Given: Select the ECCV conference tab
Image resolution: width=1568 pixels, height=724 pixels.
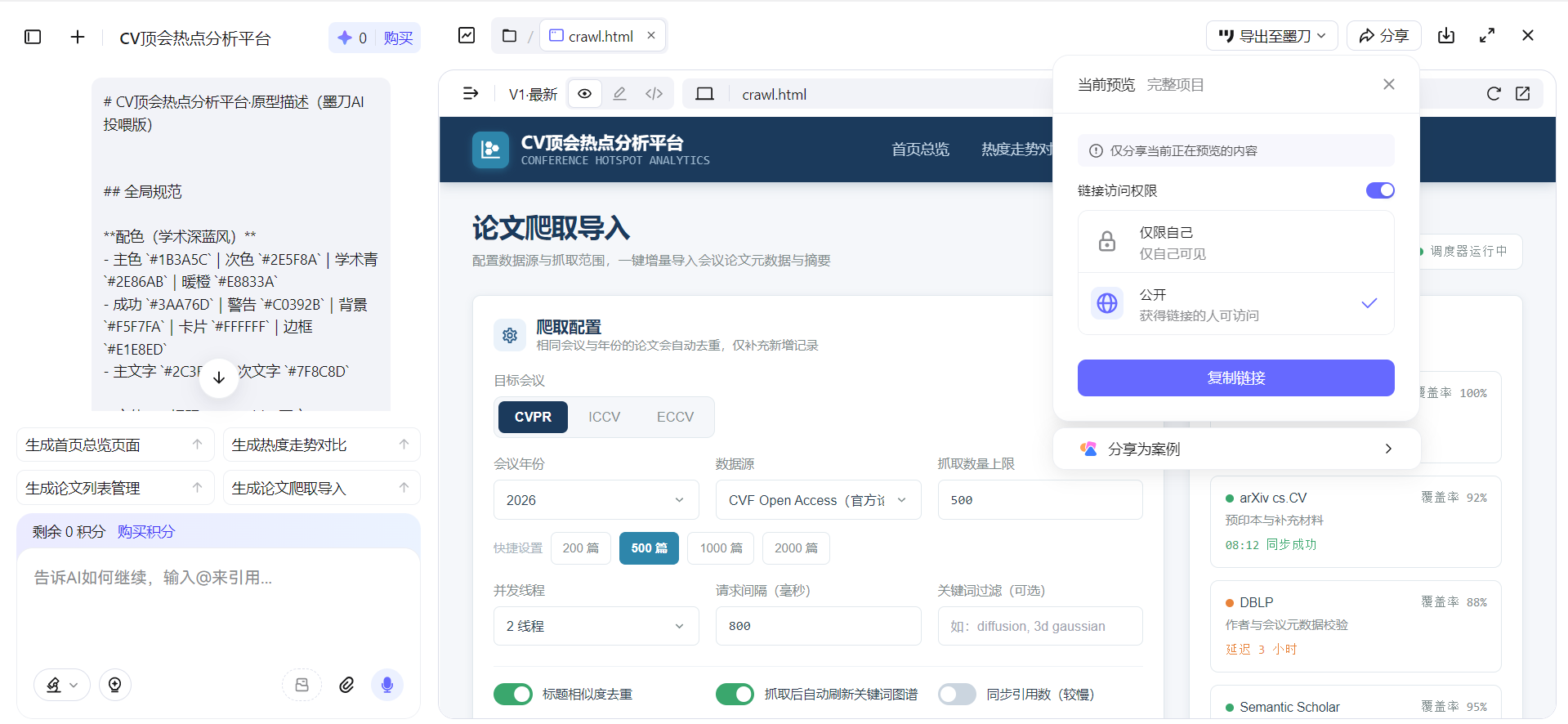Looking at the screenshot, I should pyautogui.click(x=676, y=417).
